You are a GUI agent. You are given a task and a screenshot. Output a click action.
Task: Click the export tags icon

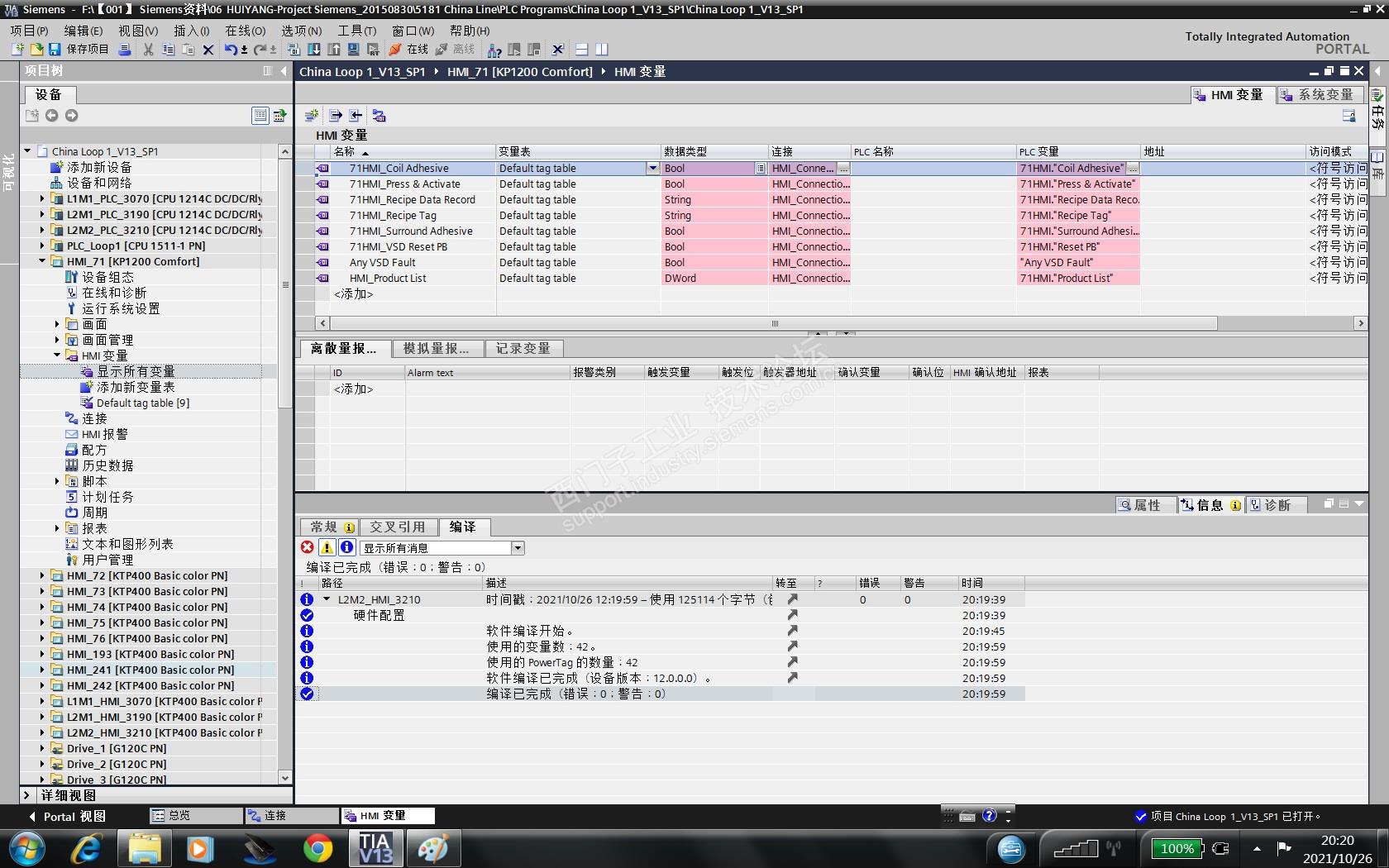click(336, 116)
